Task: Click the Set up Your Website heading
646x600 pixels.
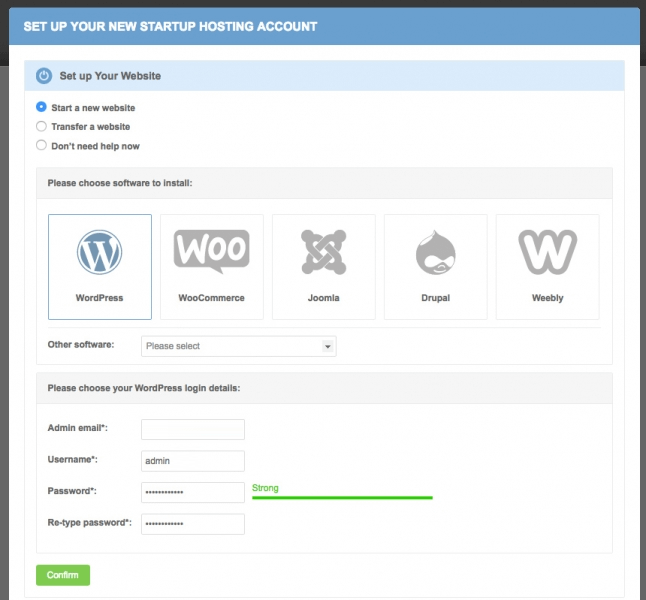Action: coord(110,76)
